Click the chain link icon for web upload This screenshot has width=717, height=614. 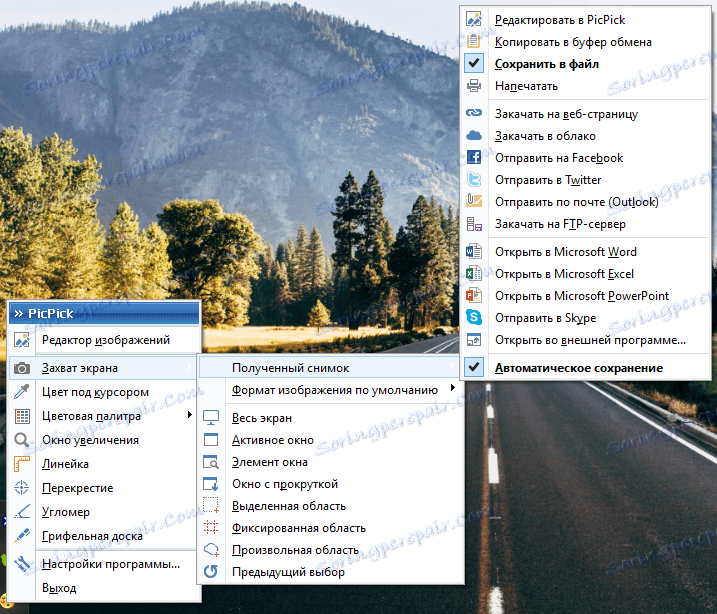click(474, 113)
